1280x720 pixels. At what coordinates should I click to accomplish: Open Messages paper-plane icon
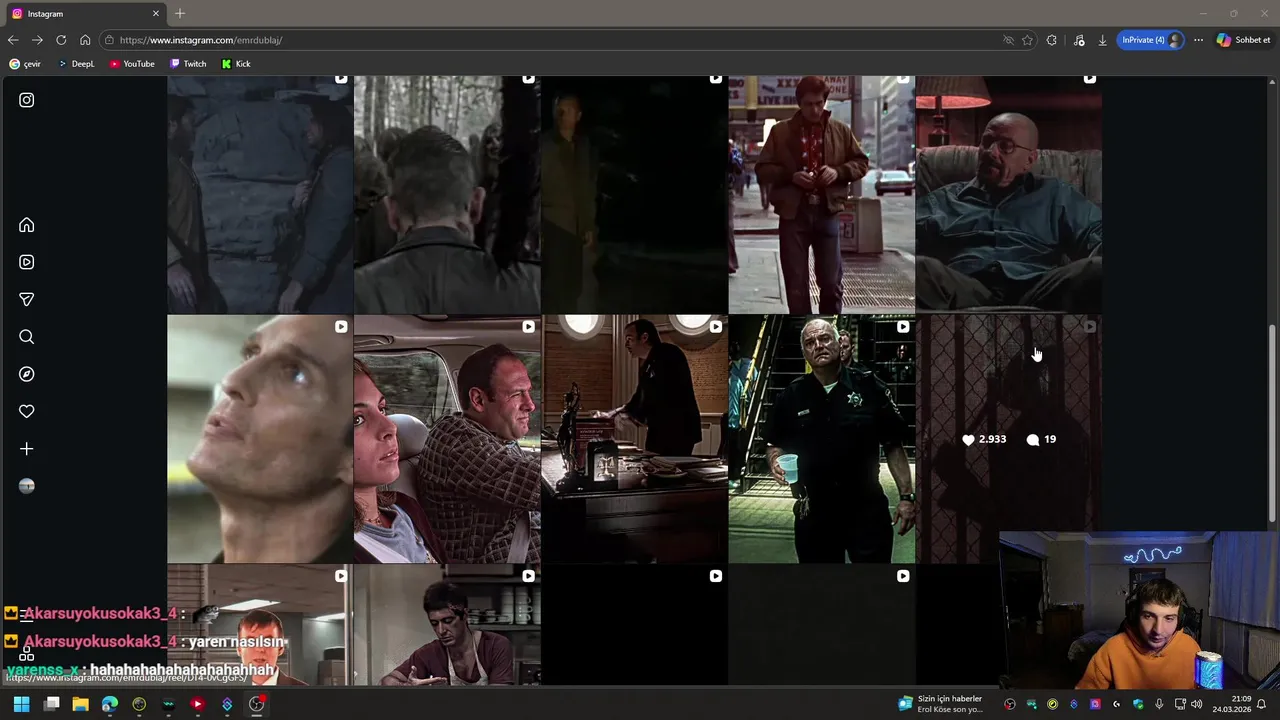click(27, 299)
